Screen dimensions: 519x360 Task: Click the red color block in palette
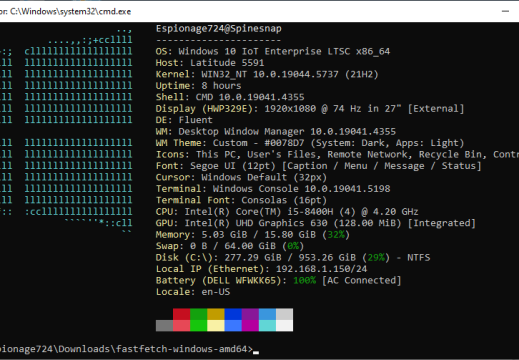coord(182,314)
